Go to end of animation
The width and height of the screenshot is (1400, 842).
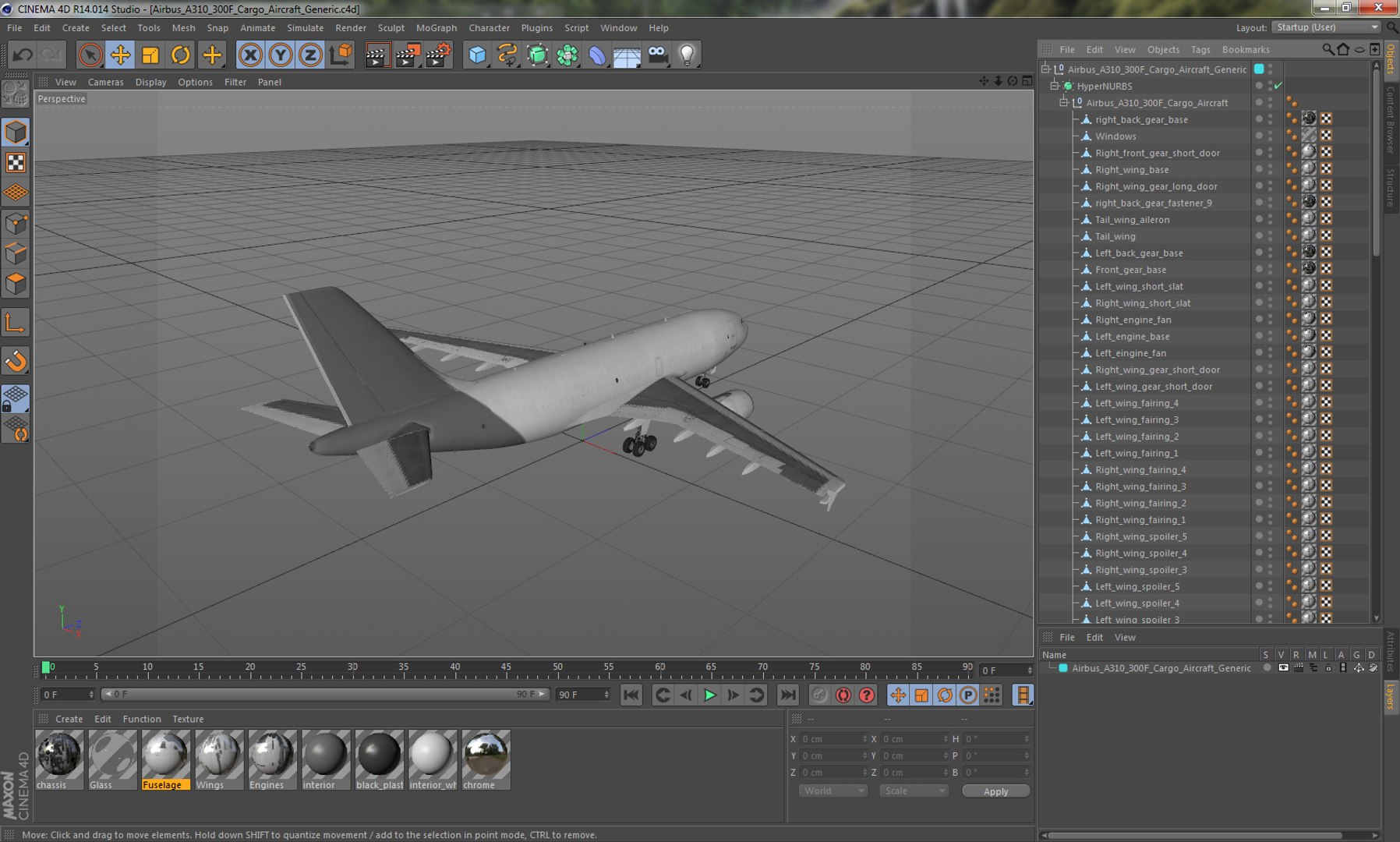click(x=788, y=695)
